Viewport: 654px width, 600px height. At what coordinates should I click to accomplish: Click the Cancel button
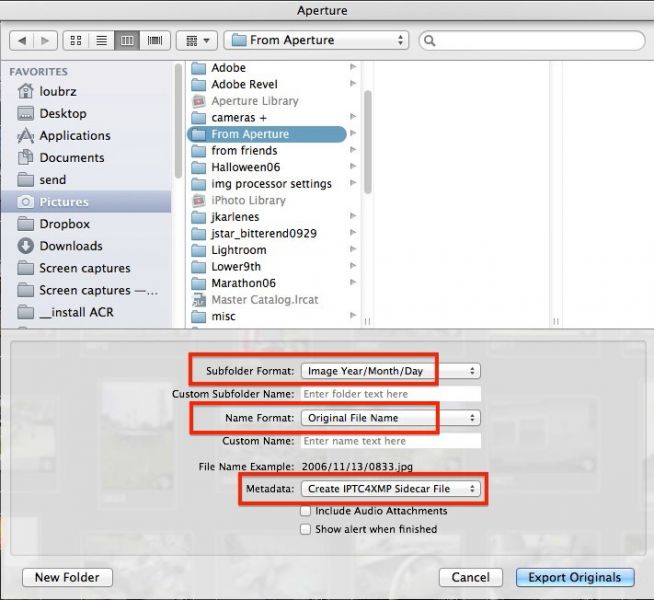click(470, 577)
